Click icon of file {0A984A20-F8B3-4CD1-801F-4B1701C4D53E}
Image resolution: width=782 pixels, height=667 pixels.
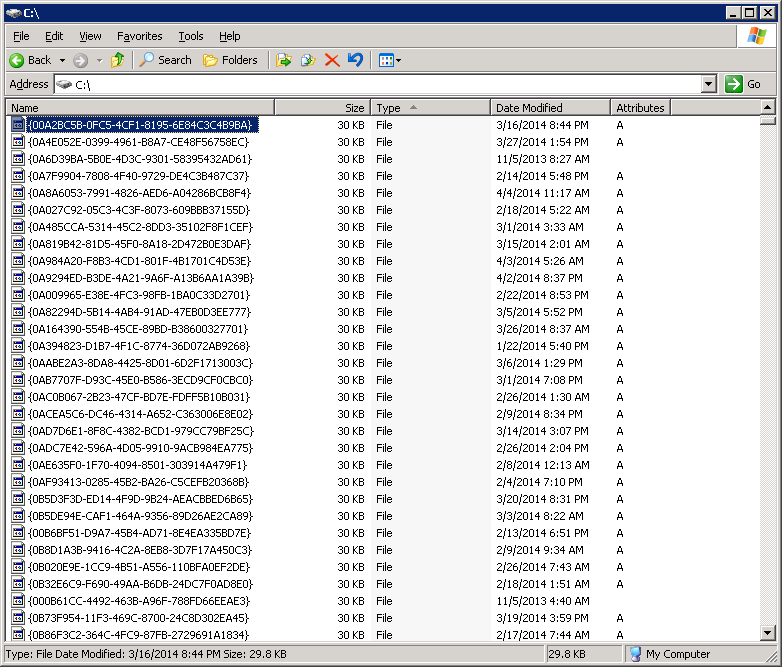(x=18, y=261)
